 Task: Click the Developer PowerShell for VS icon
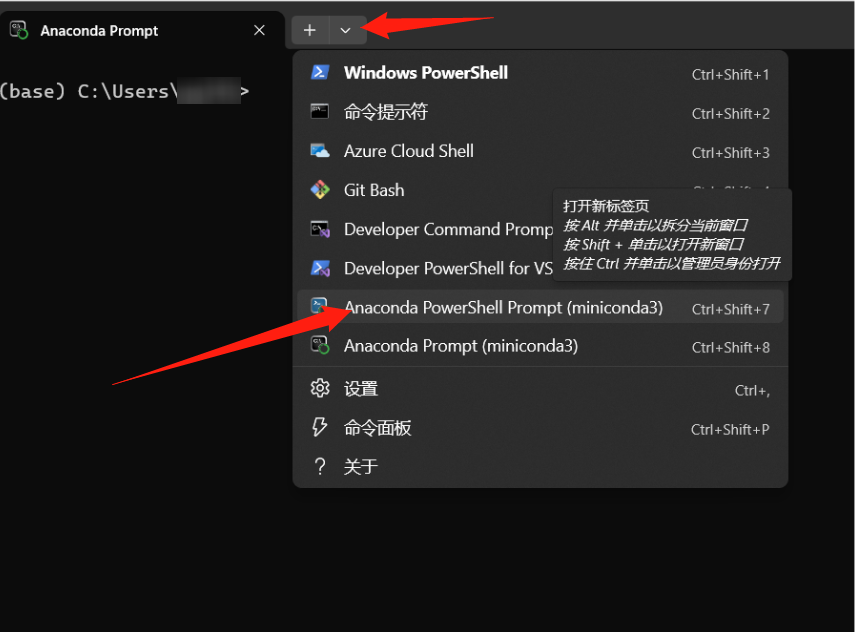[x=320, y=268]
